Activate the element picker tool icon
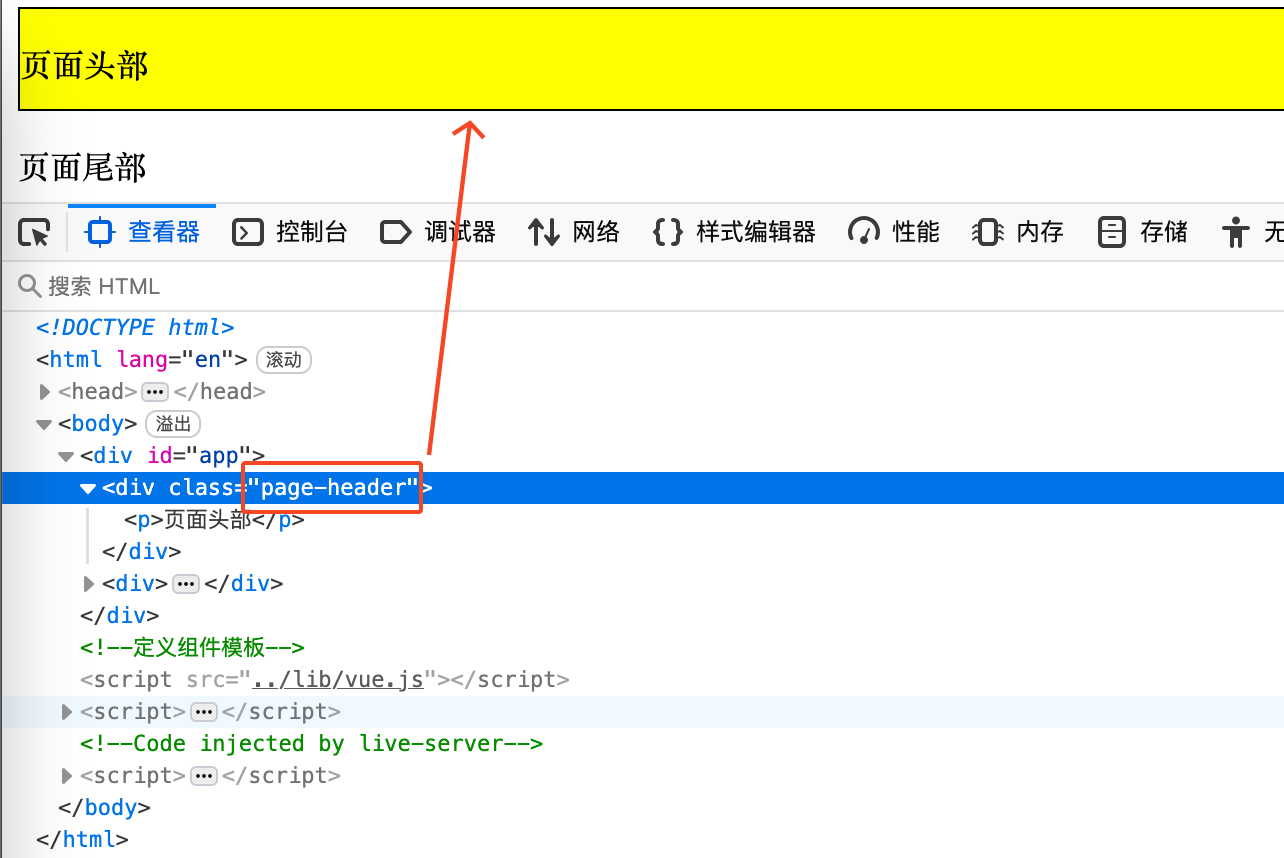Viewport: 1284px width, 858px height. pos(34,233)
